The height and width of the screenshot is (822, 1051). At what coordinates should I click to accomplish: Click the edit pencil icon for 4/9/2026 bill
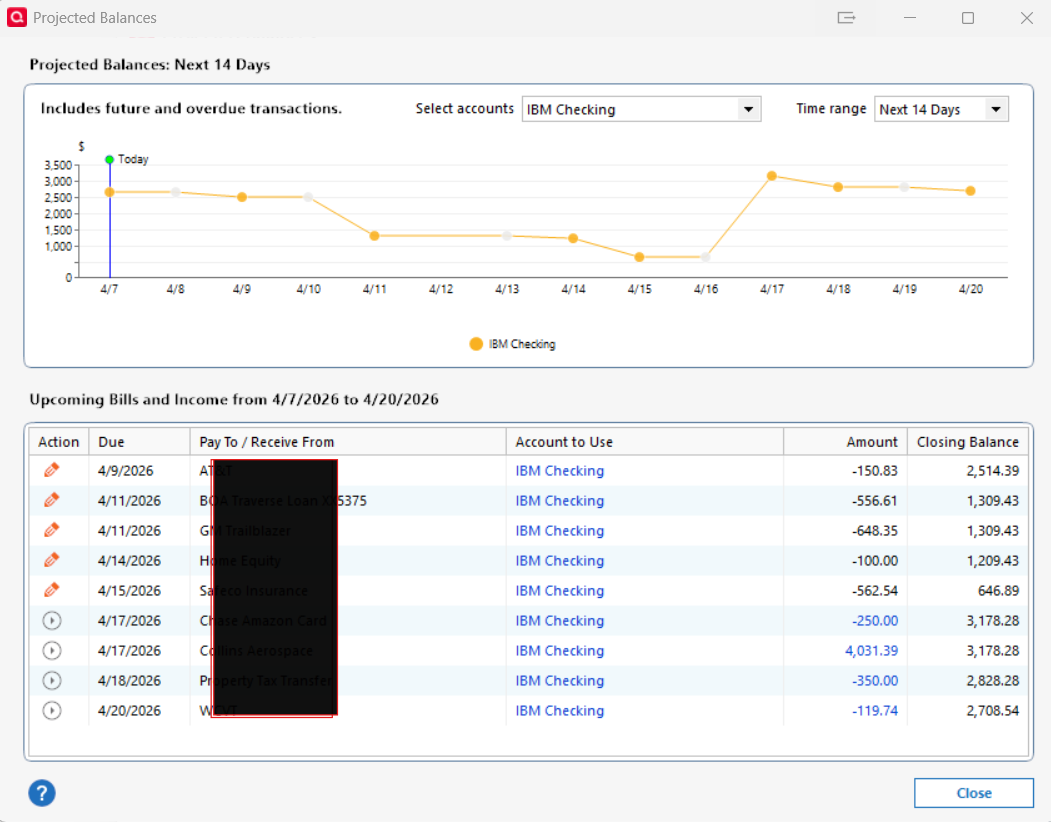point(52,470)
